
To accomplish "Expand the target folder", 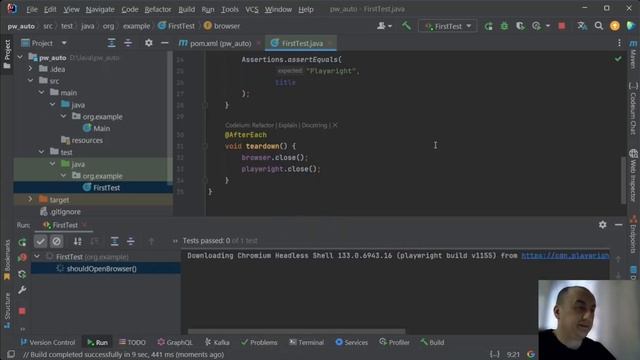I will [30, 200].
